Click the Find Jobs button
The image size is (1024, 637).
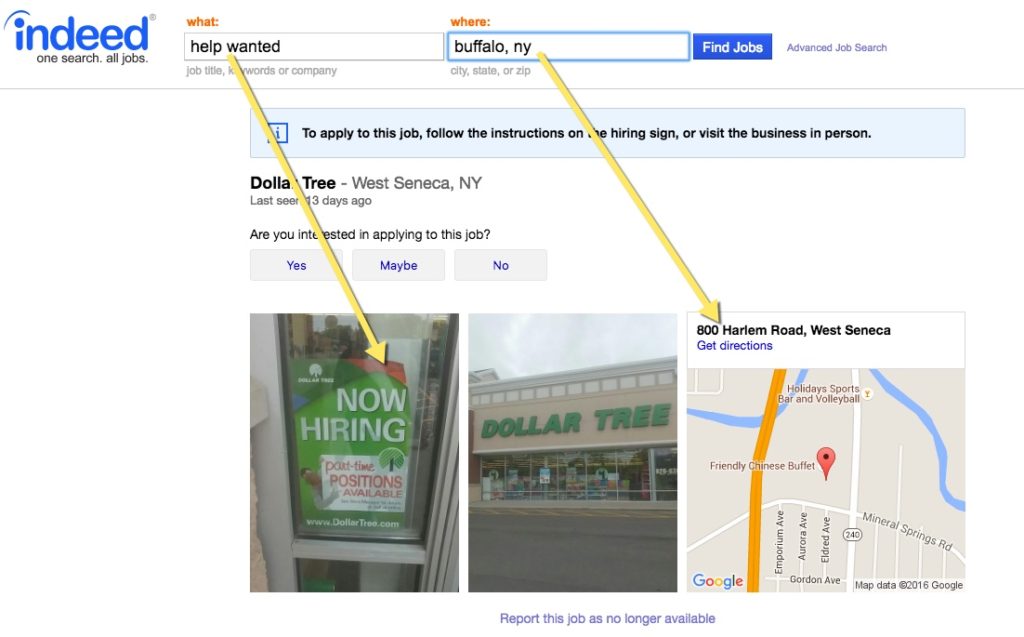pos(732,47)
